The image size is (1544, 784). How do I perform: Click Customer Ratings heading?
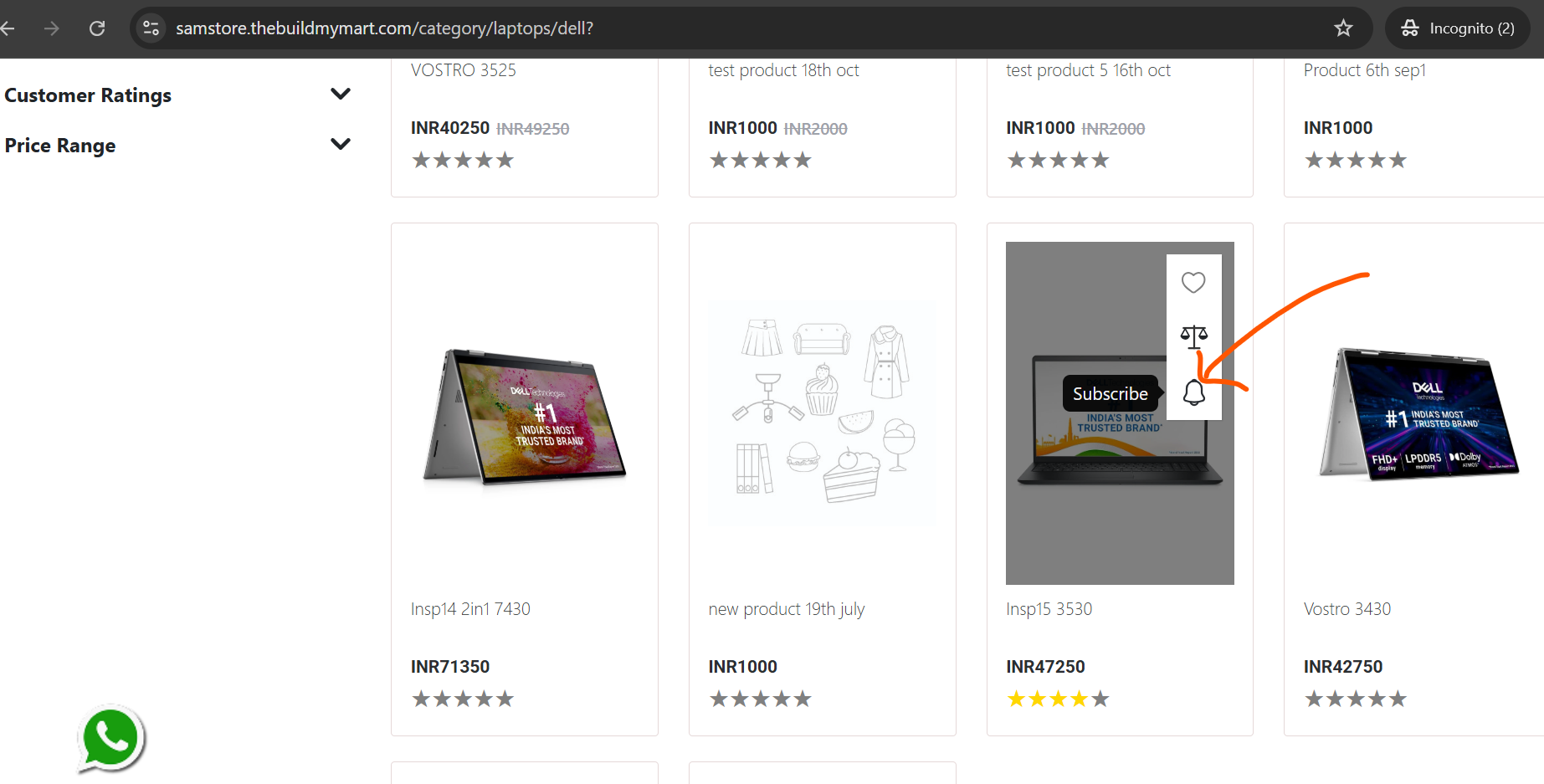88,95
